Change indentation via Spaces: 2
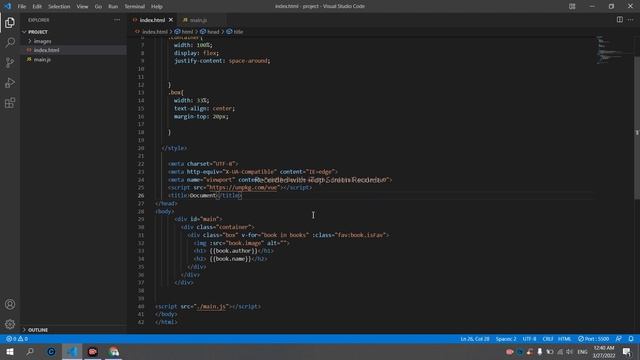This screenshot has width=640, height=360. 506,339
